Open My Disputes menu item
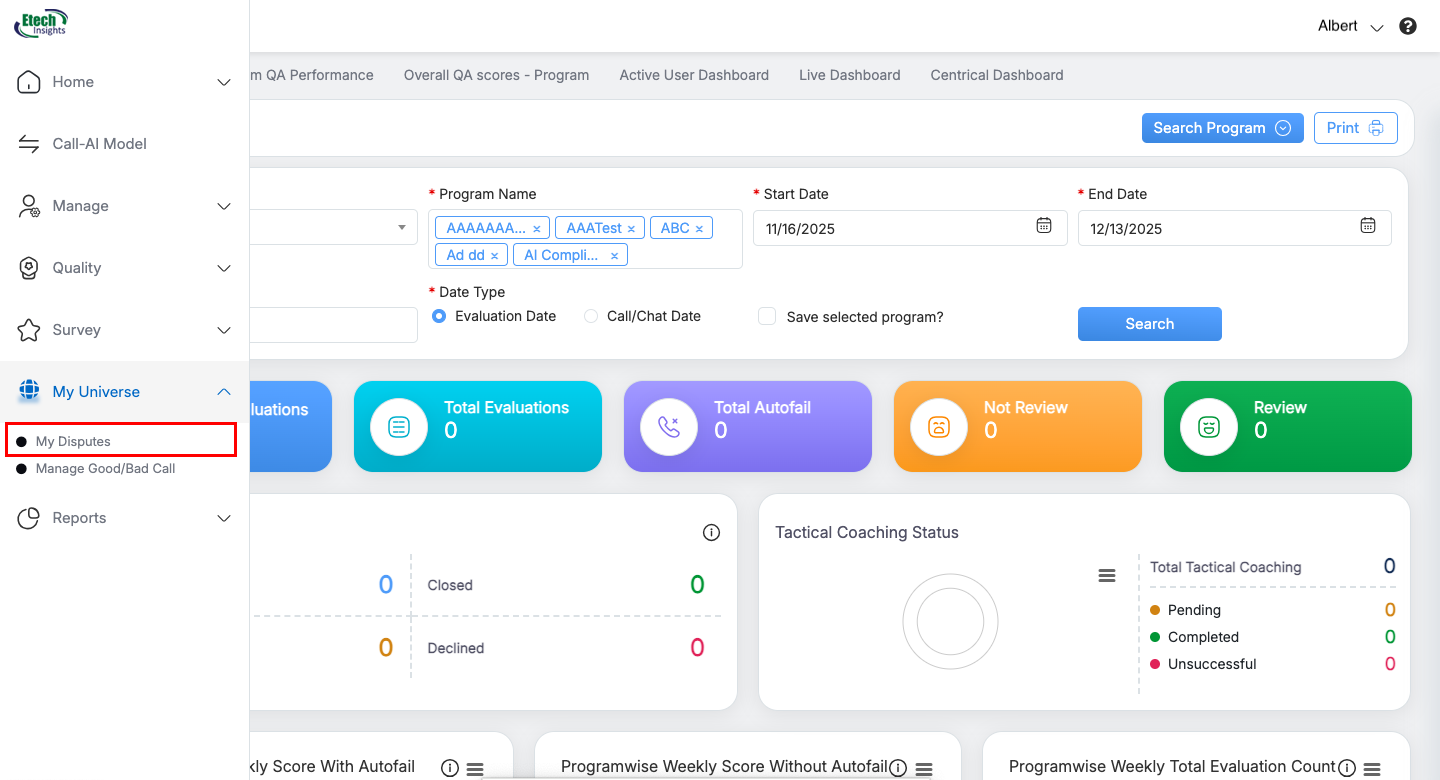Viewport: 1440px width, 780px height. 73,441
